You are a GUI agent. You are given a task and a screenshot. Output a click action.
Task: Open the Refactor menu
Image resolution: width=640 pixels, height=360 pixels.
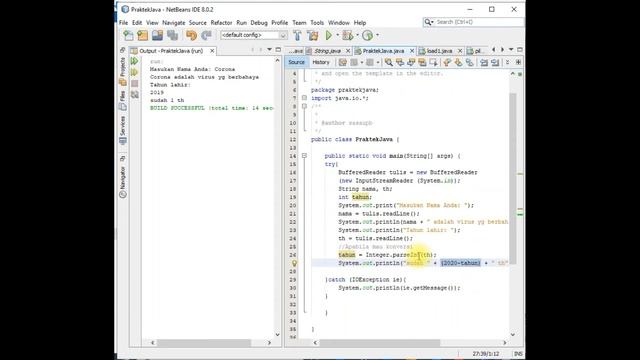[221, 23]
